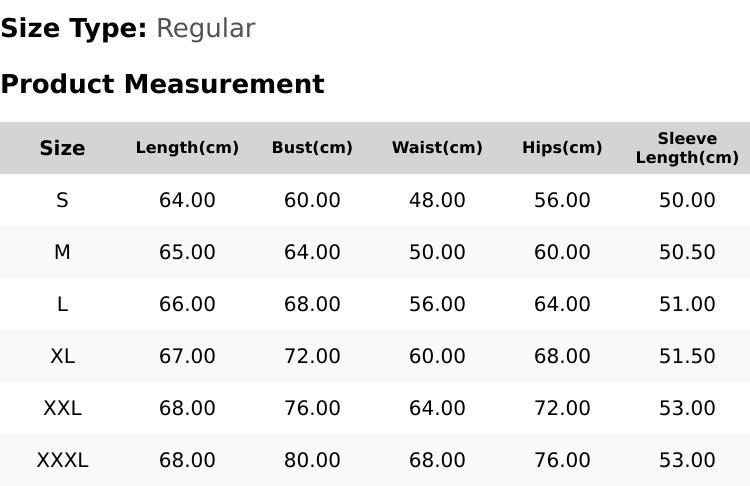Click the Waist(cm) column header
The width and height of the screenshot is (750, 486).
coord(437,148)
